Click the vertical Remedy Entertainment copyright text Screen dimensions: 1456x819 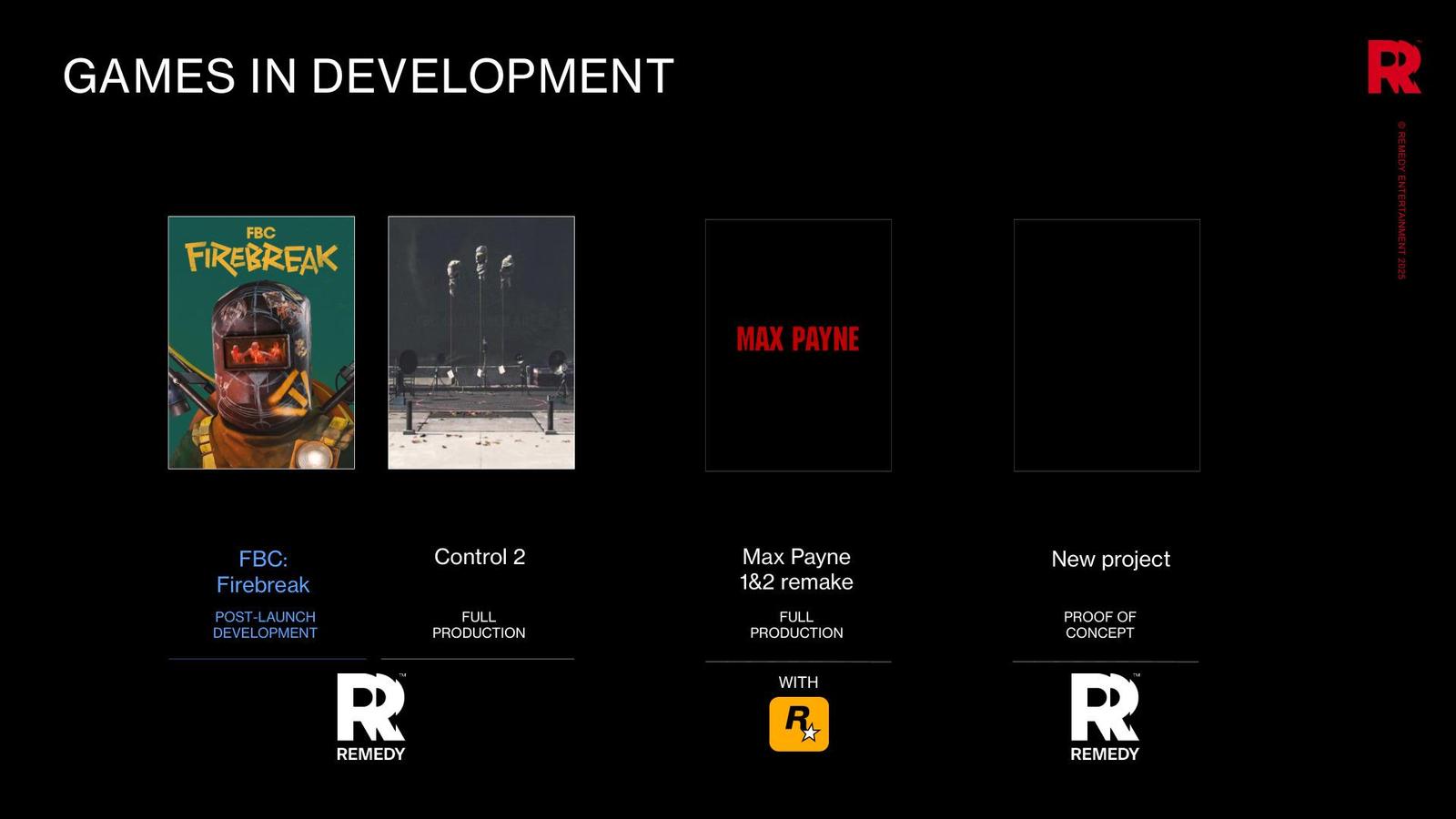point(1401,200)
